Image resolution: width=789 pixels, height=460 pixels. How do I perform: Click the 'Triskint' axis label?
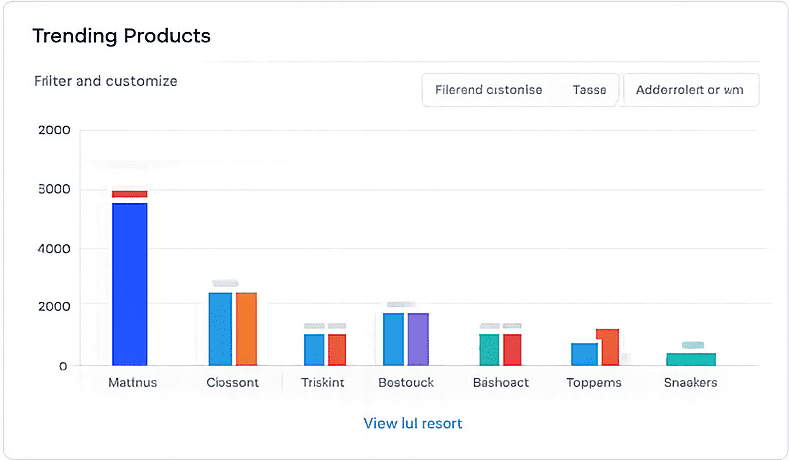323,382
